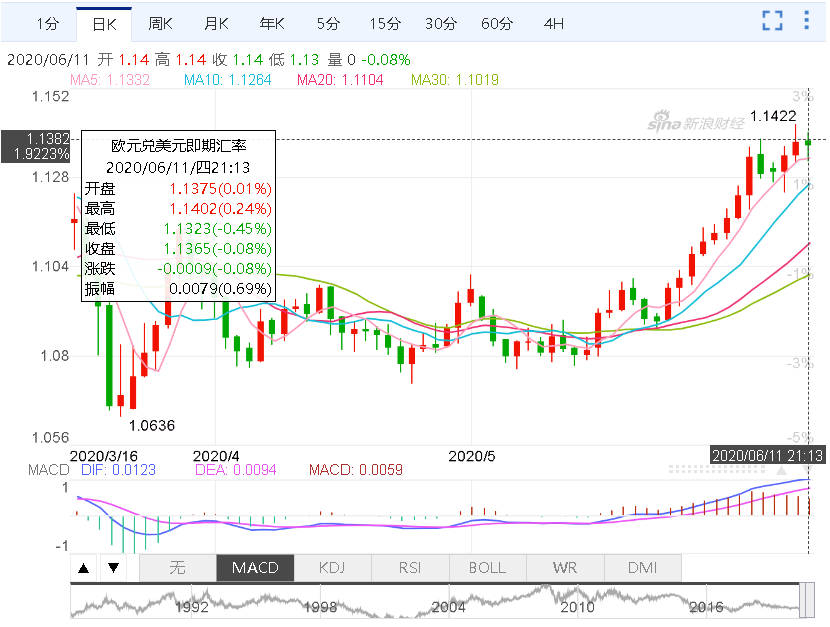Open the three-dot more options menu
The width and height of the screenshot is (830, 627).
806,20
